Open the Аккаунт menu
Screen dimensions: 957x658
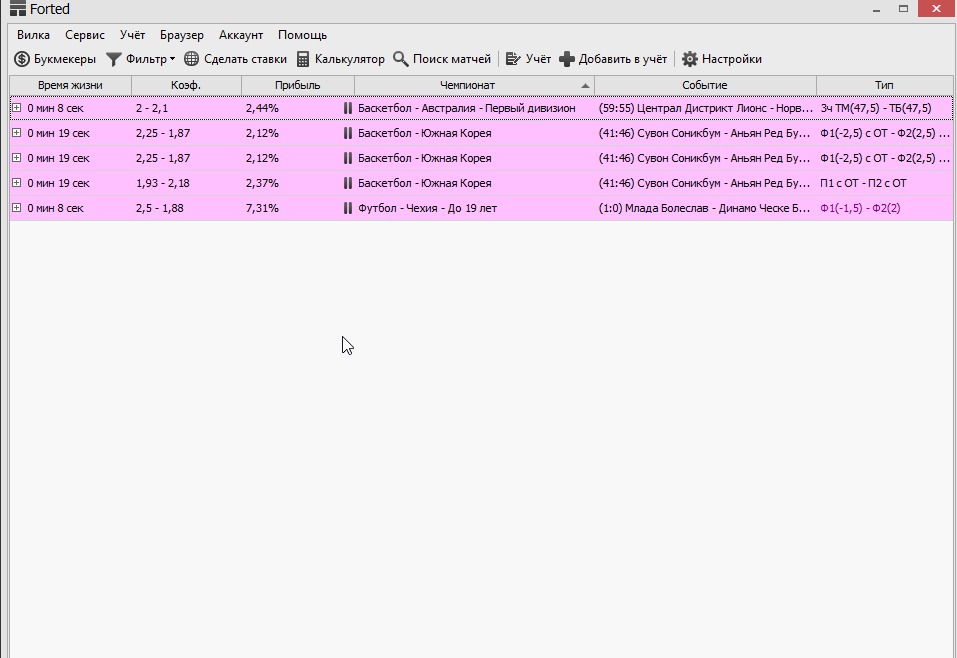[x=241, y=35]
